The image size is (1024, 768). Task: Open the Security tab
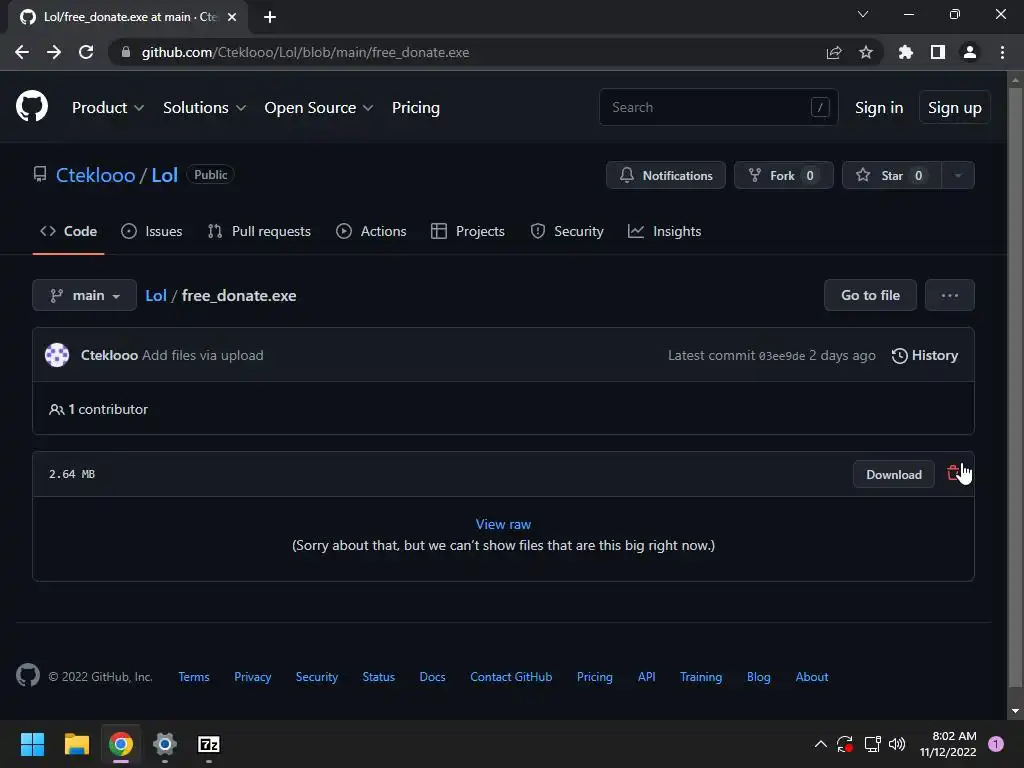pyautogui.click(x=567, y=231)
